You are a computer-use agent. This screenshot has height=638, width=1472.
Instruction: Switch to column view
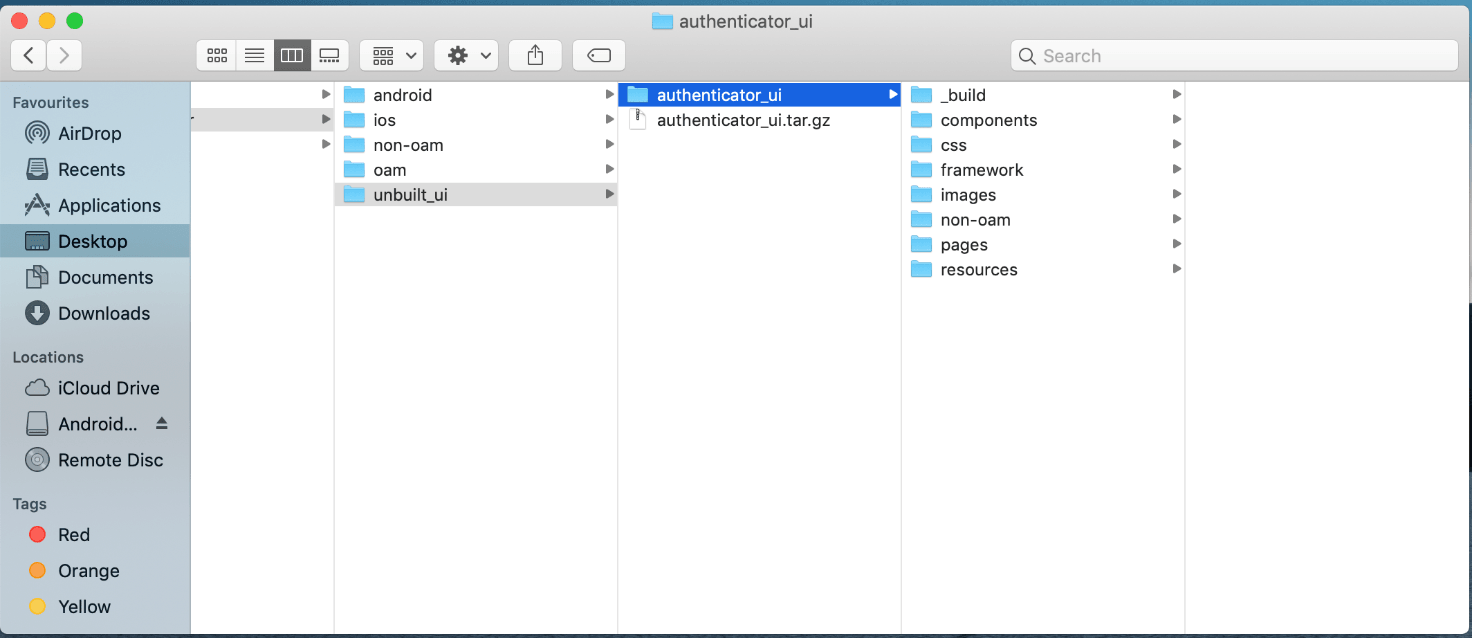click(x=291, y=55)
